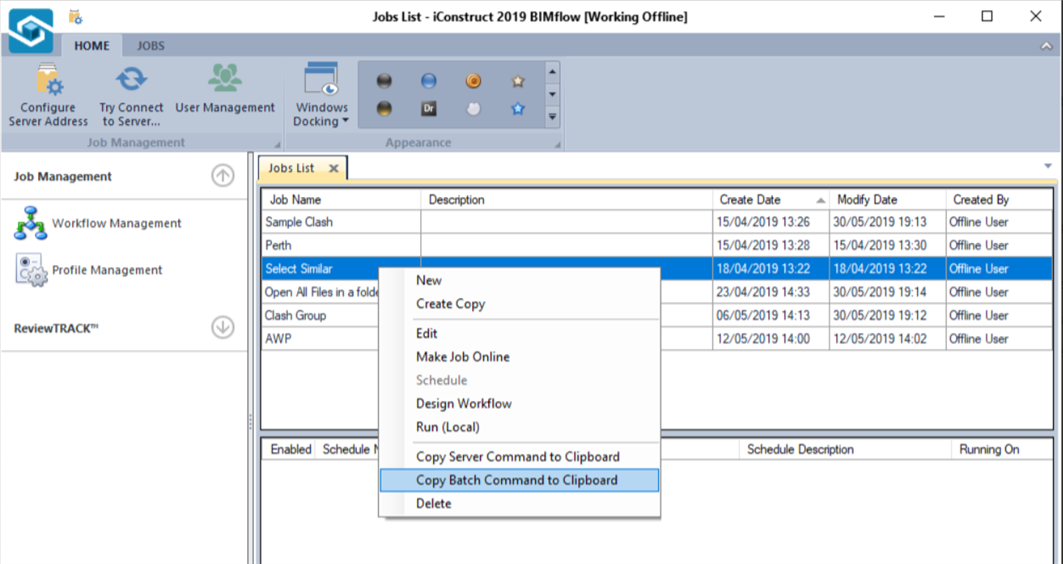Choose Copy Batch Command to Clipboard
Viewport: 1063px width, 564px height.
tap(519, 480)
